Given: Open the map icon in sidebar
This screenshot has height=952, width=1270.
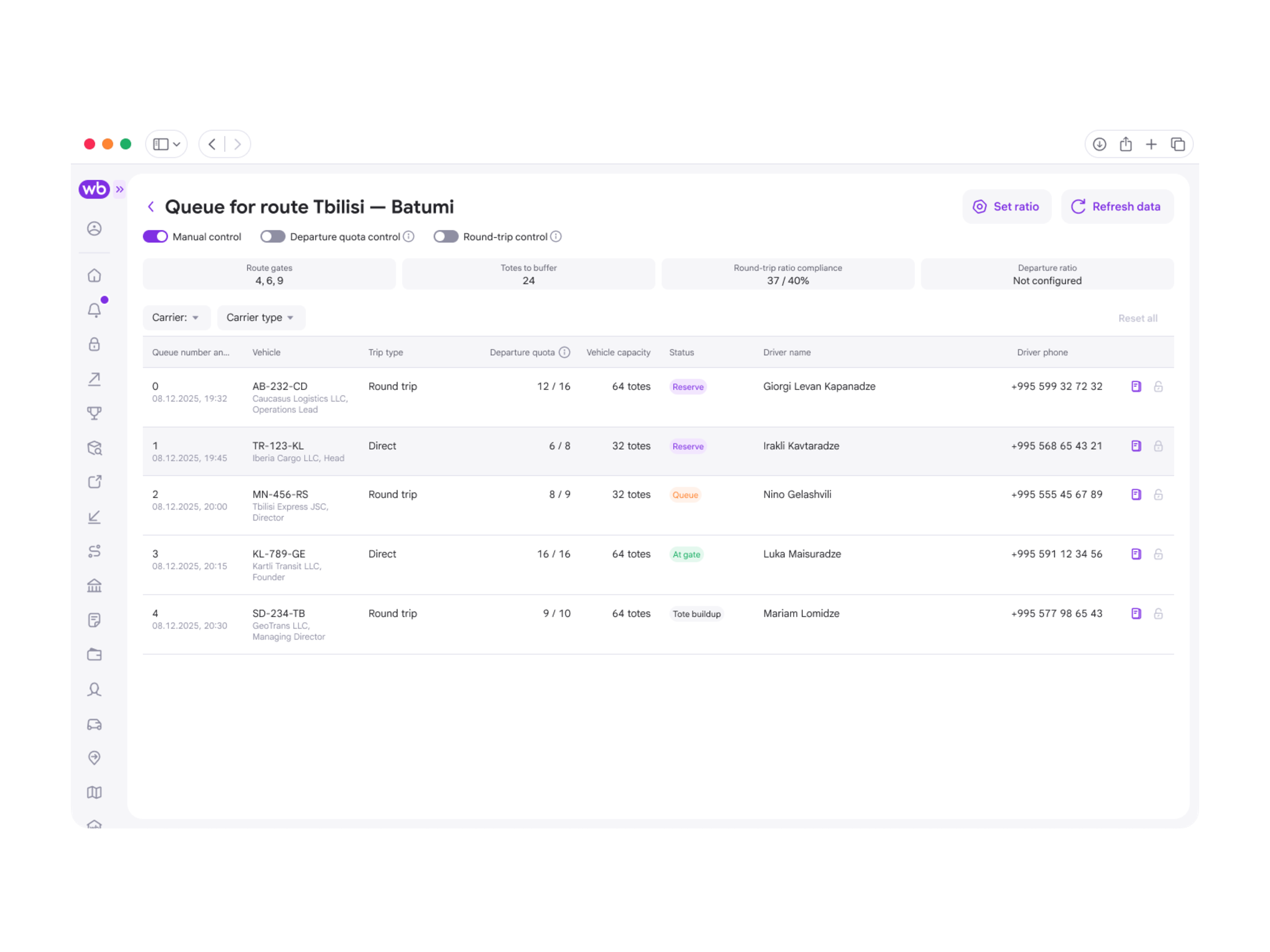Looking at the screenshot, I should (x=94, y=792).
